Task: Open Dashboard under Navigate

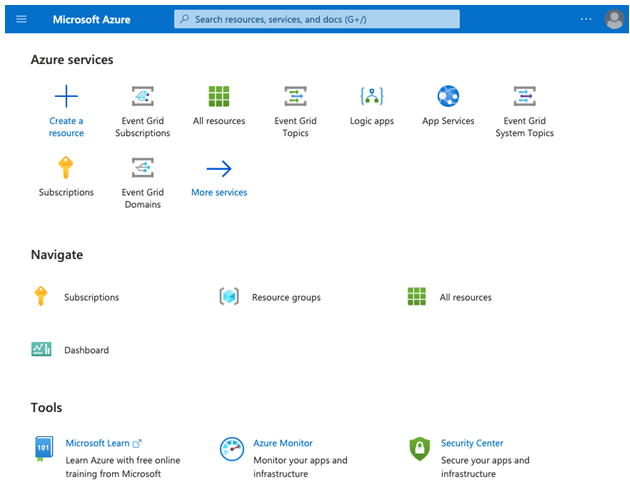Action: click(x=86, y=350)
